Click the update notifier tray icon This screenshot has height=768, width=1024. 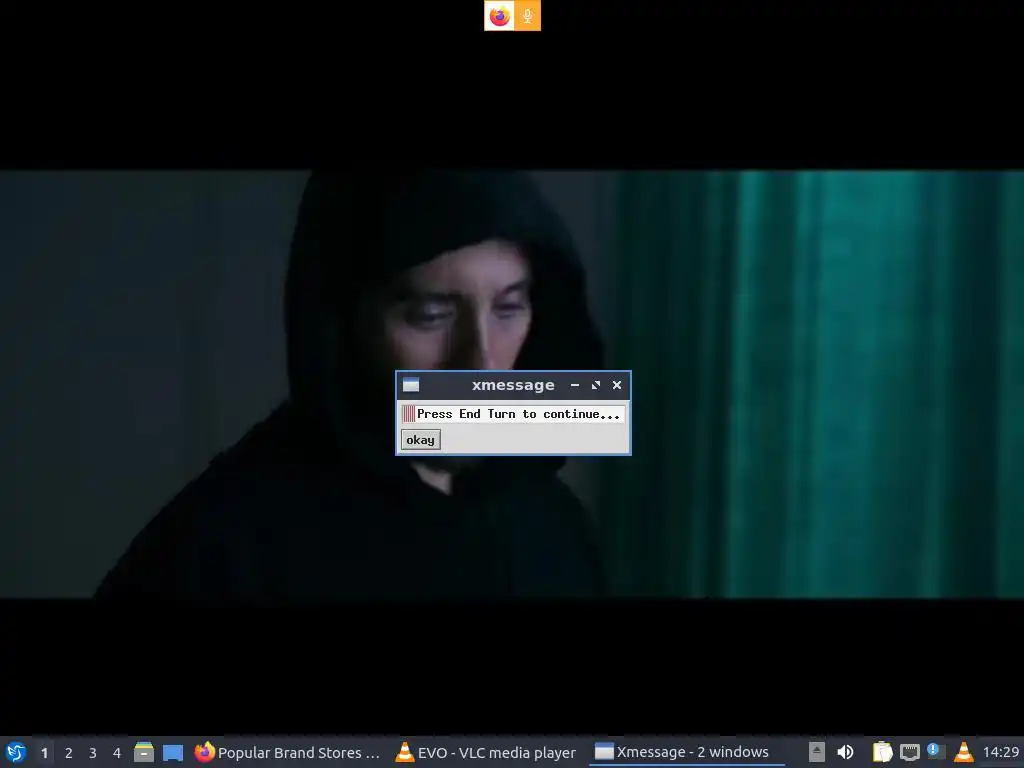tap(936, 751)
